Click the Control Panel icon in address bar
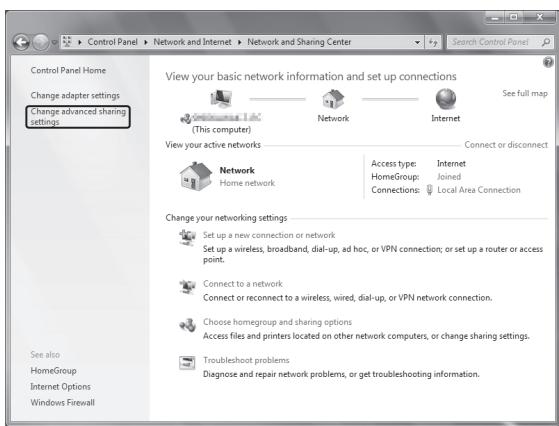 point(67,42)
